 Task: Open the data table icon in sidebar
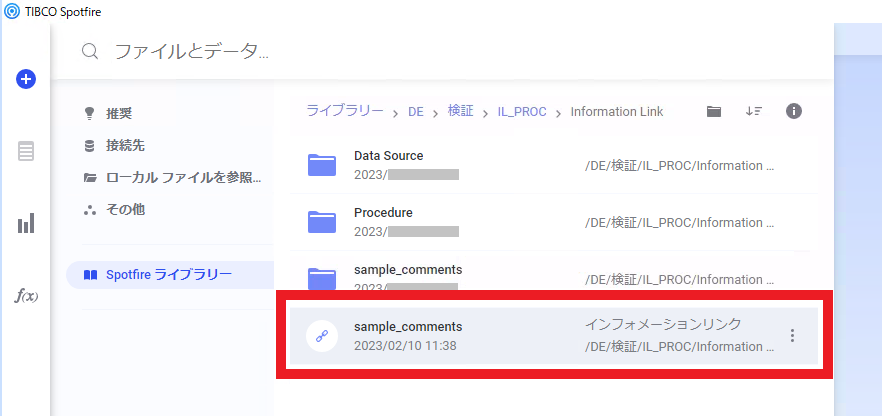[x=26, y=151]
